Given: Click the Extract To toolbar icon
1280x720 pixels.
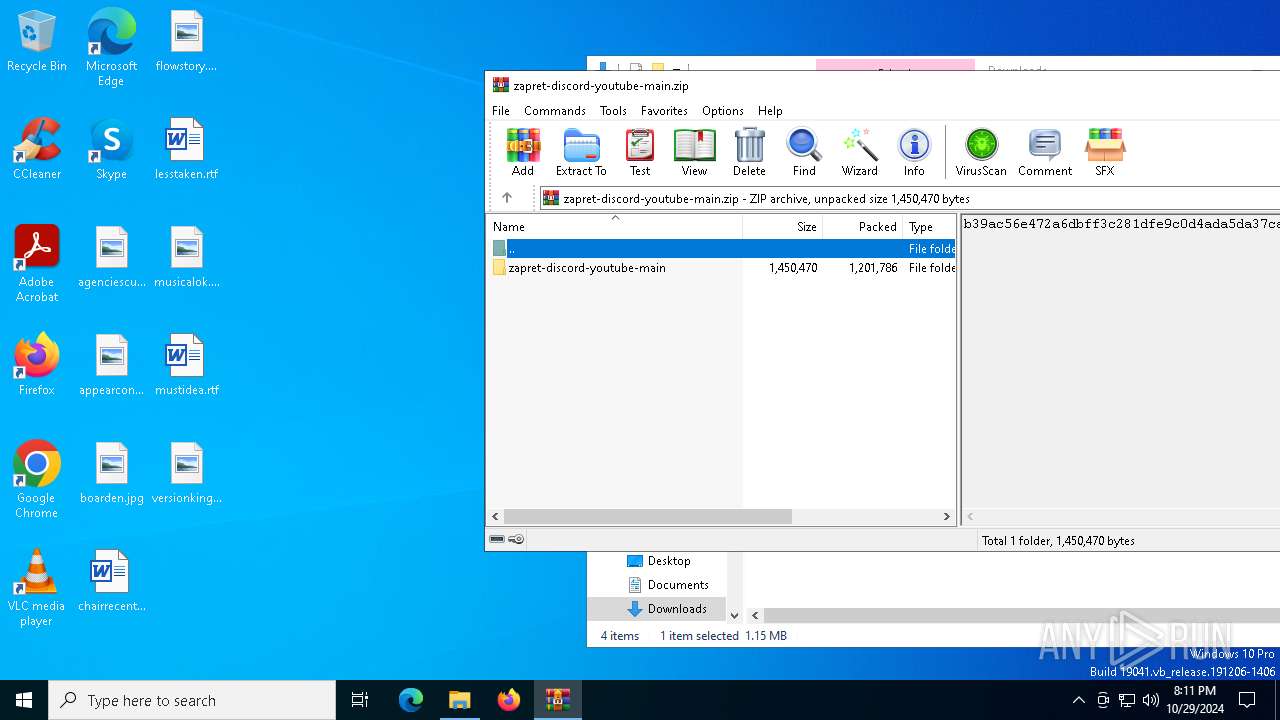Looking at the screenshot, I should click(x=581, y=152).
